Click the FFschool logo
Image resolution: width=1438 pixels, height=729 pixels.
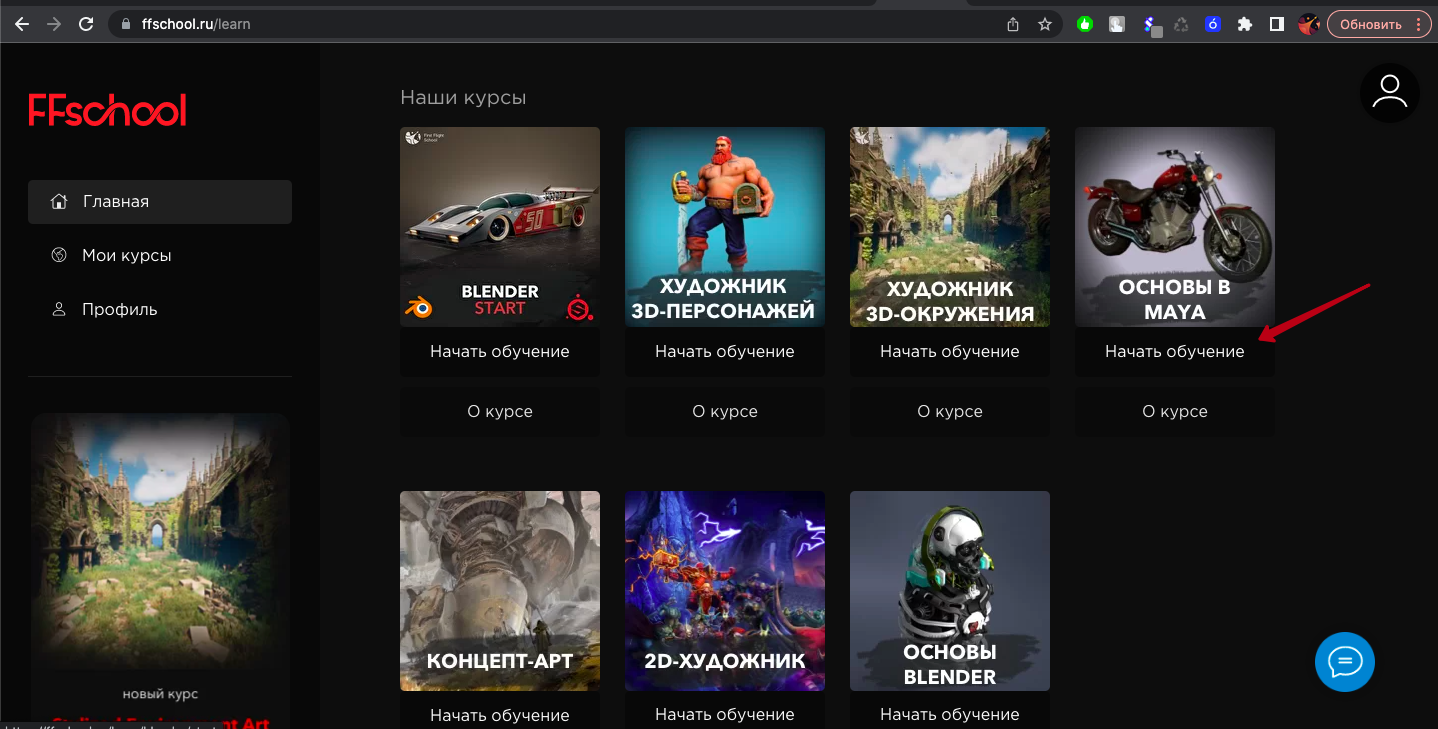pyautogui.click(x=107, y=111)
